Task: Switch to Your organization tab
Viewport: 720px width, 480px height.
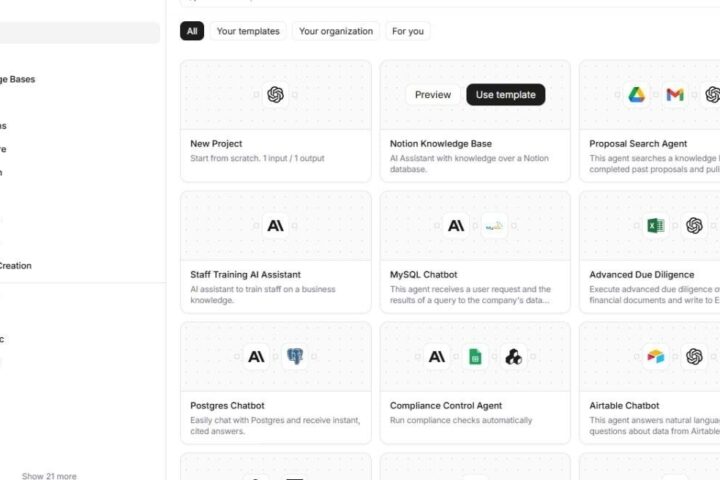Action: pyautogui.click(x=336, y=31)
